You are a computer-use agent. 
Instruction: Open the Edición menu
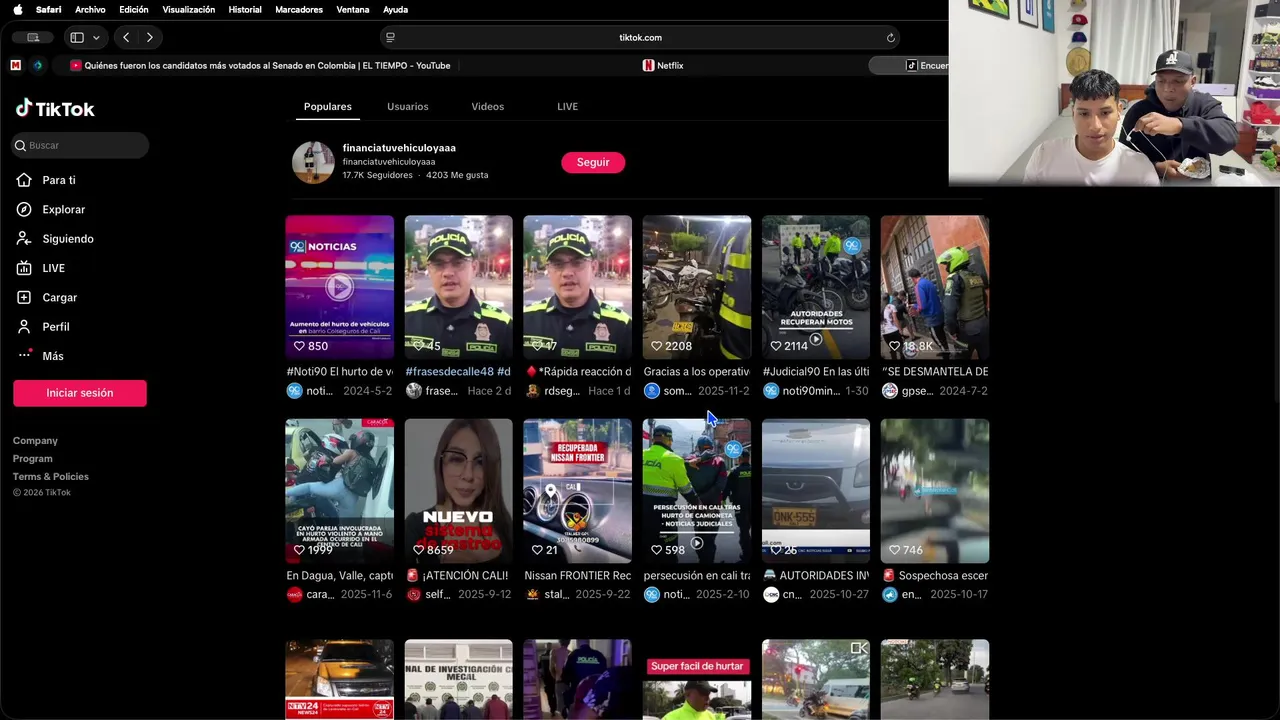coord(134,9)
